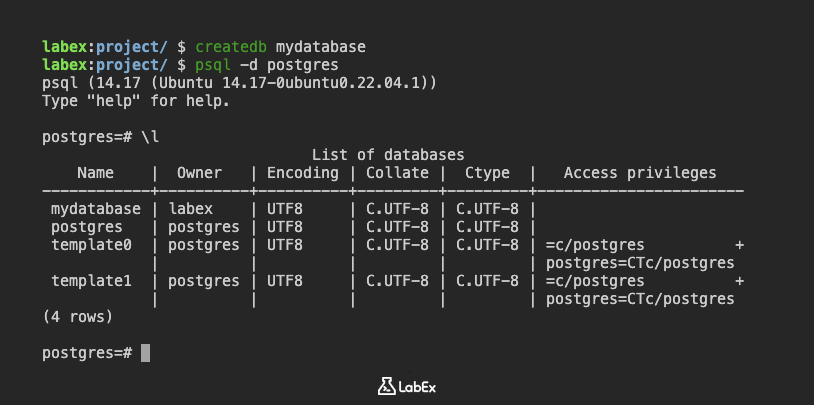Click the Collate column header

click(x=397, y=173)
